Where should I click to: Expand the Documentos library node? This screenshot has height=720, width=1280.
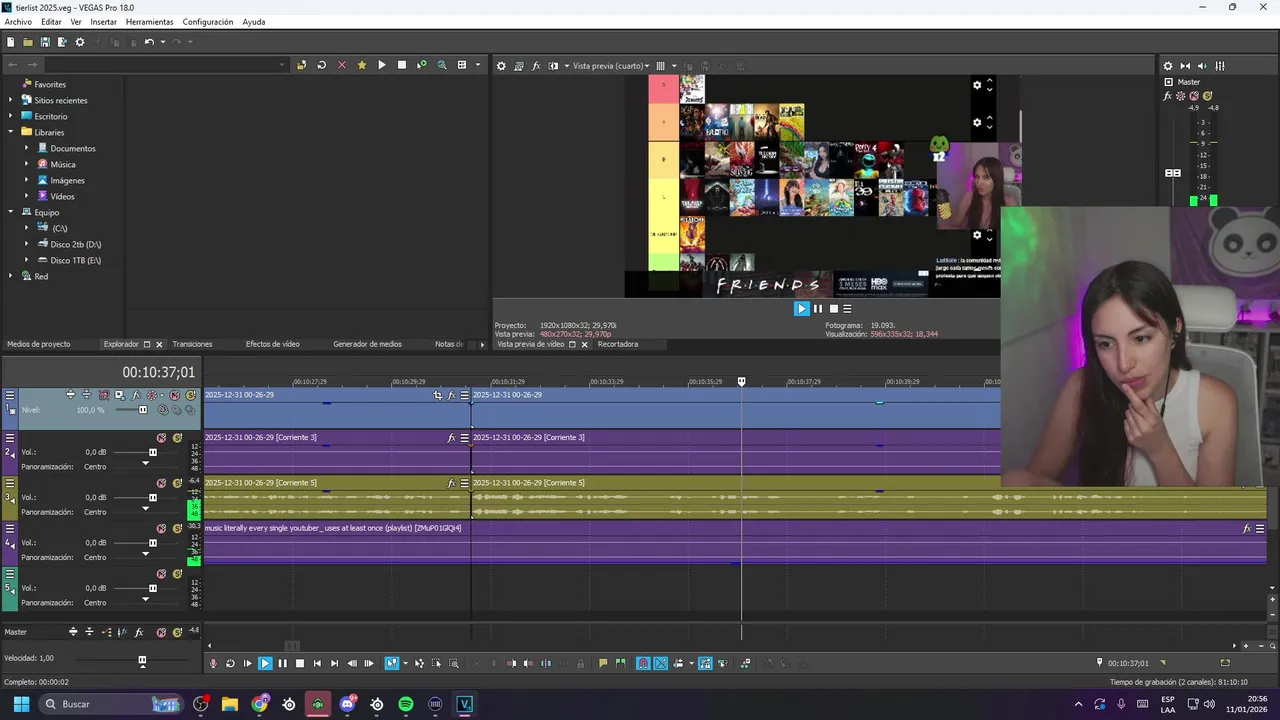(x=27, y=148)
